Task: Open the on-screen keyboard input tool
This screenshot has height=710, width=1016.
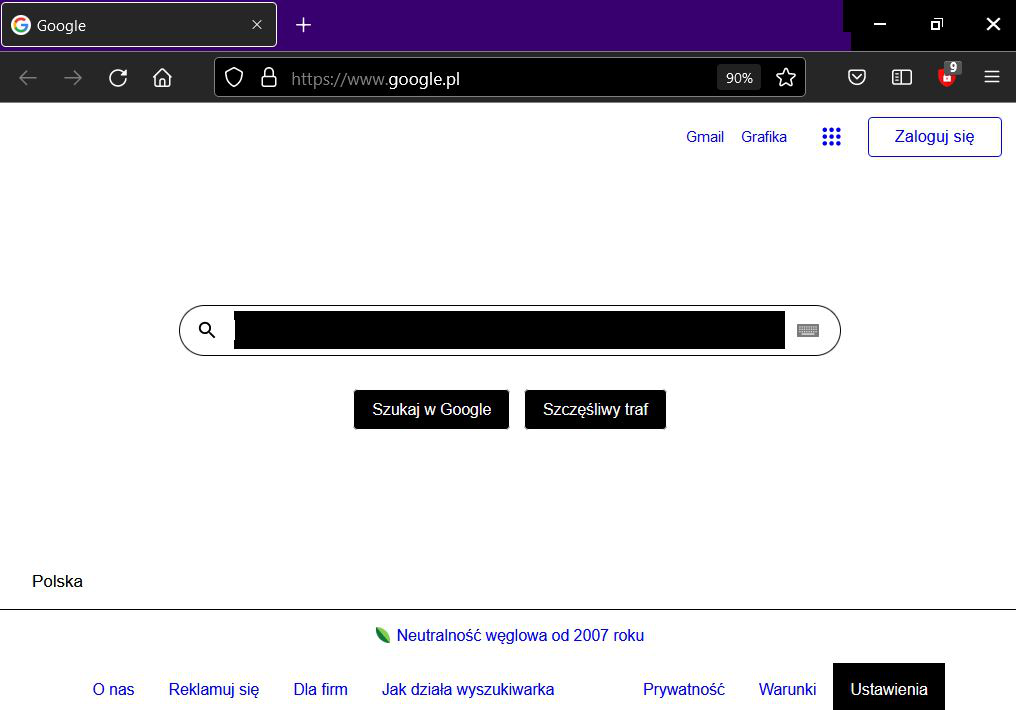Action: point(807,330)
